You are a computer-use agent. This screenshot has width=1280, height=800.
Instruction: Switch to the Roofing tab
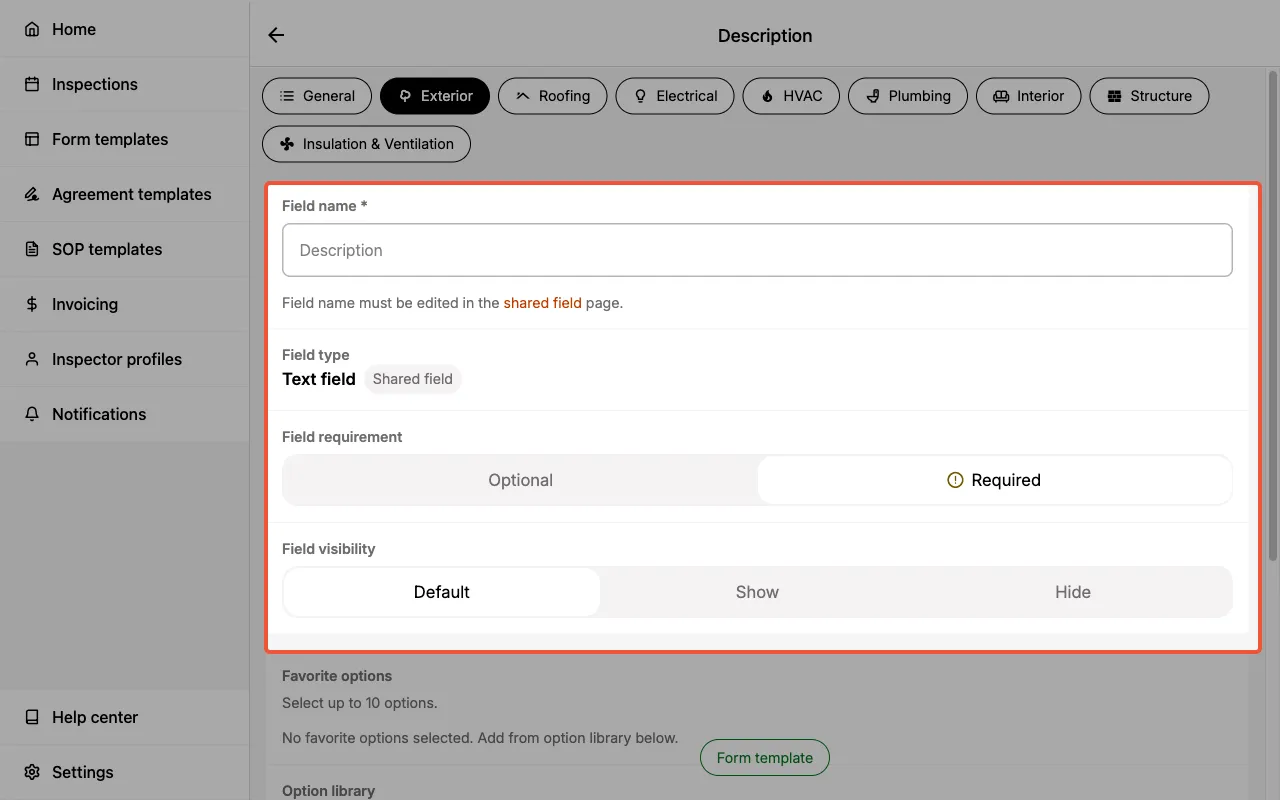(x=552, y=96)
